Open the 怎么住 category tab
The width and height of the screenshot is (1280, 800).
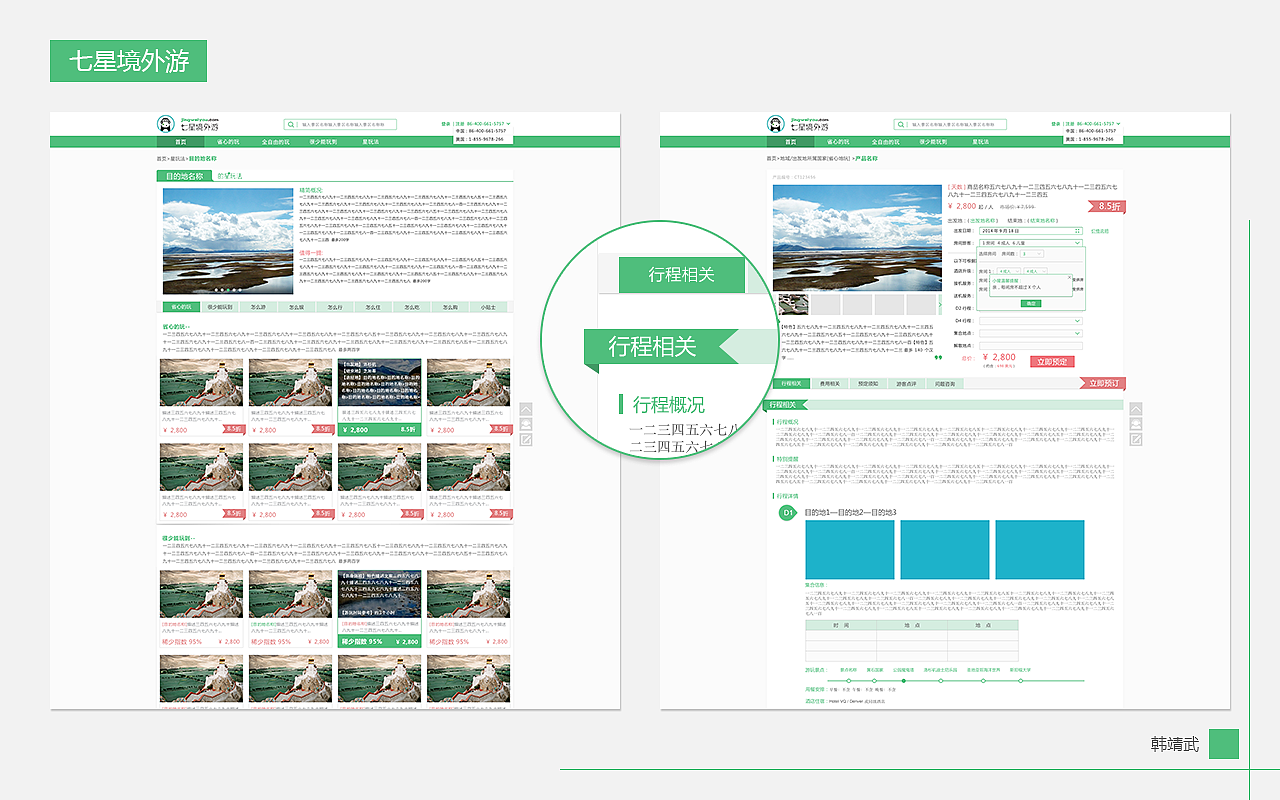(372, 307)
